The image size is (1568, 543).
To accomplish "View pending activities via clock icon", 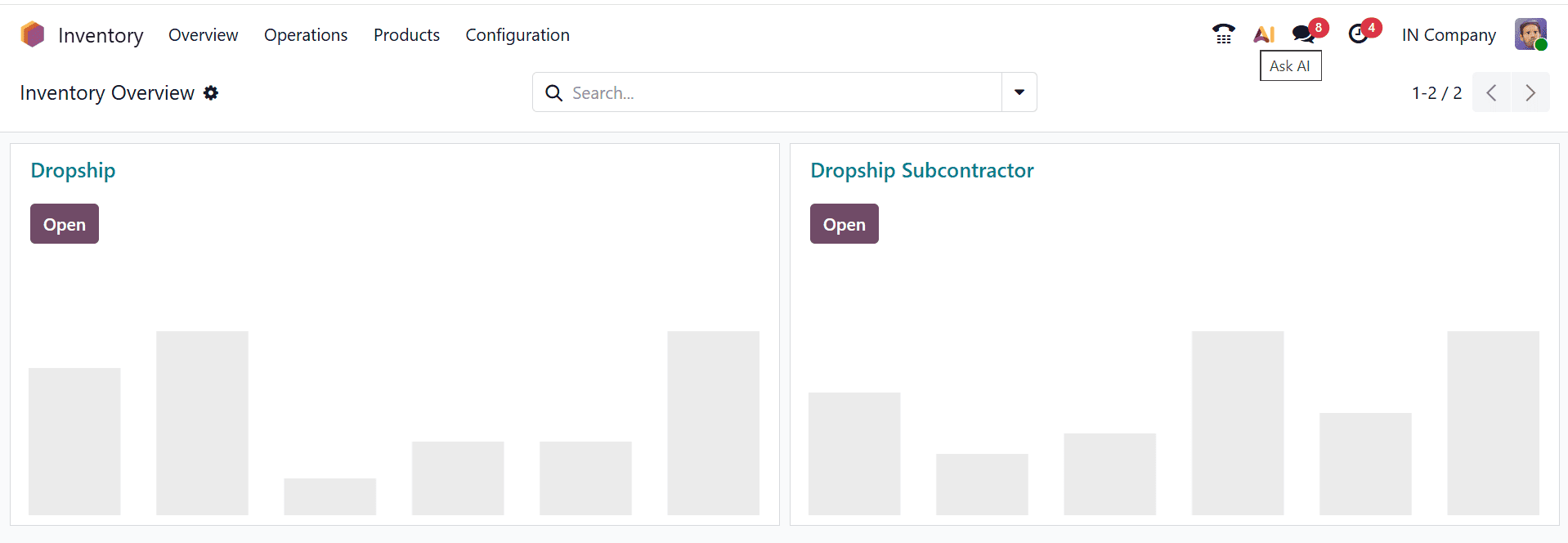I will coord(1360,34).
